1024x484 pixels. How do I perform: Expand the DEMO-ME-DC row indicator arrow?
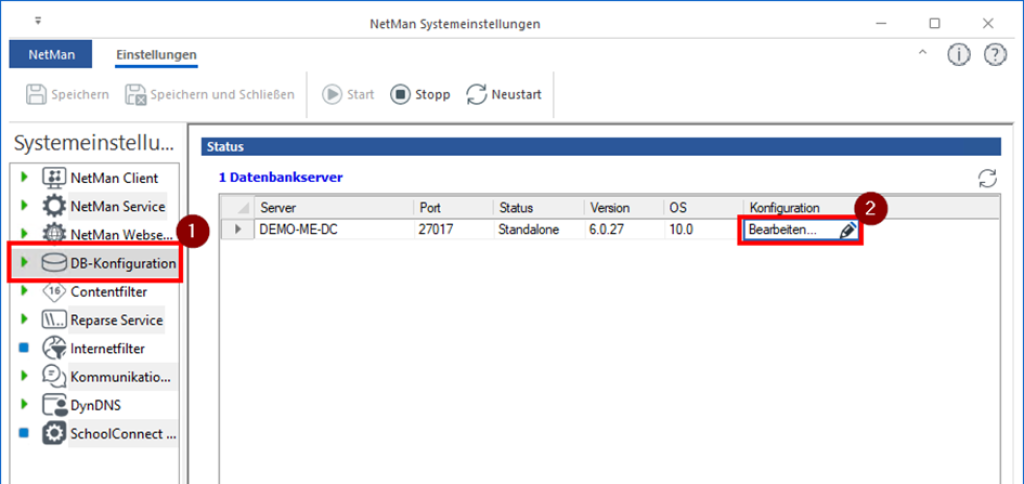point(238,230)
